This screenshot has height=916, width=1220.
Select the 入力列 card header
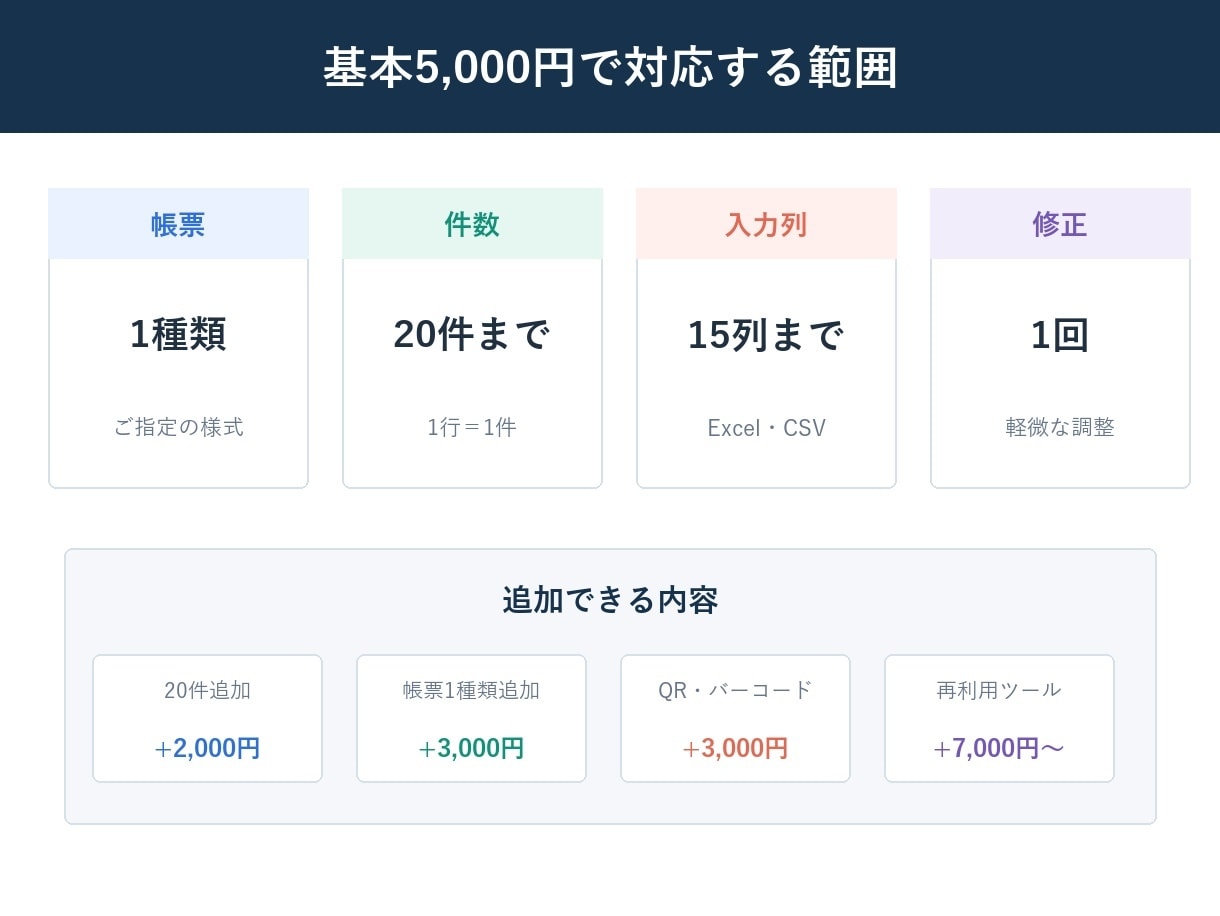coord(766,224)
